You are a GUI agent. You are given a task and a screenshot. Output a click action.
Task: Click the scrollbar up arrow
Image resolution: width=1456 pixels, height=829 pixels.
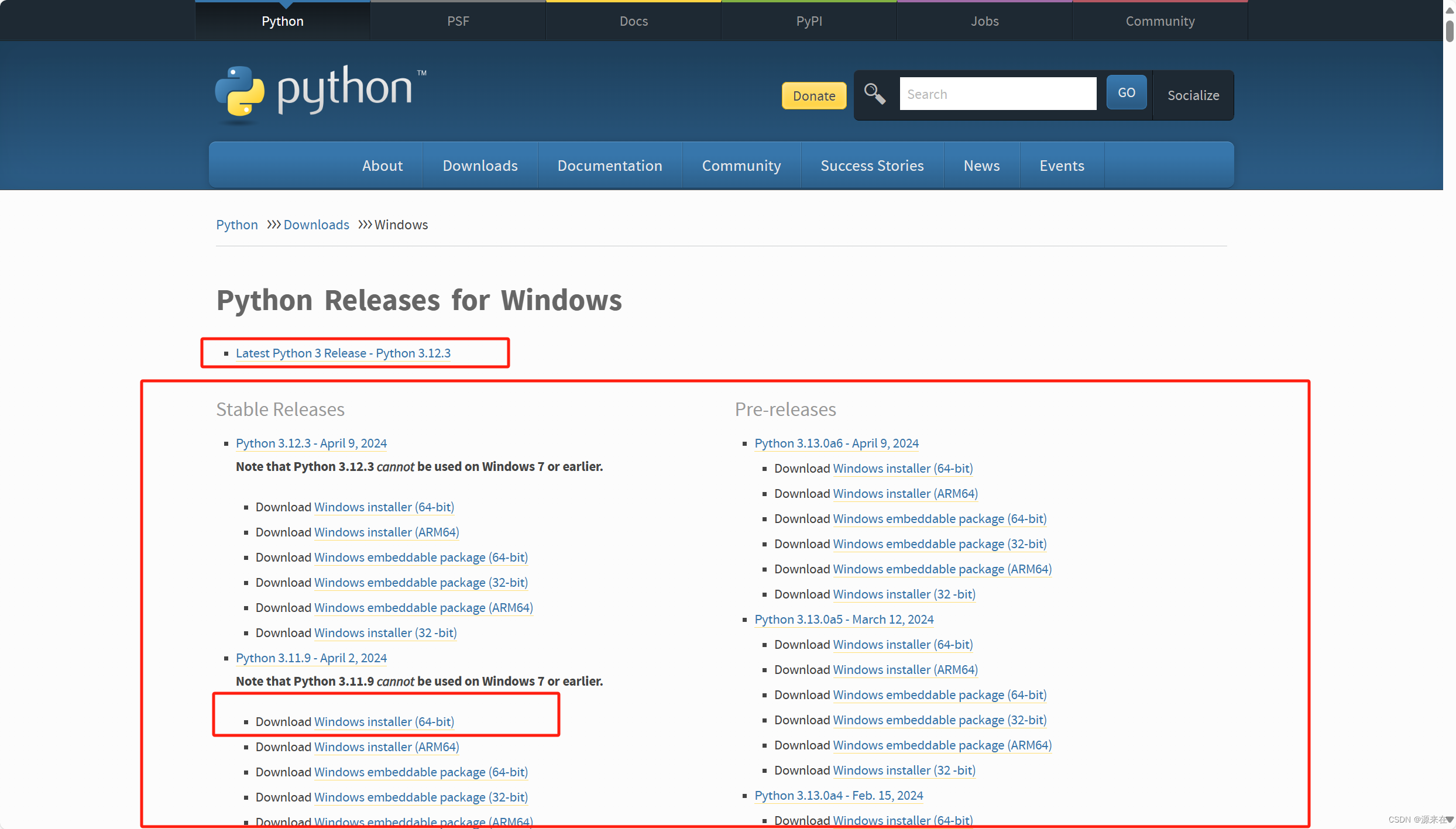click(1449, 10)
